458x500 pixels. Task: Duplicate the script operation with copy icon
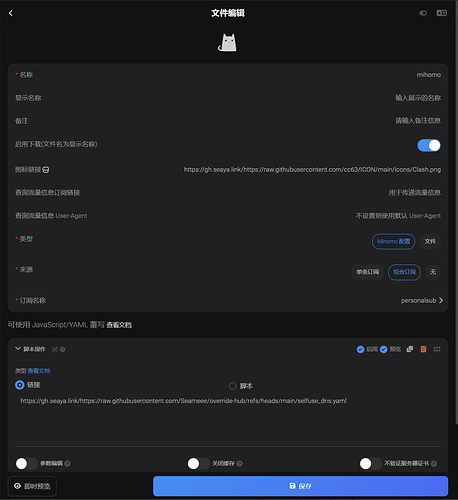tap(410, 349)
